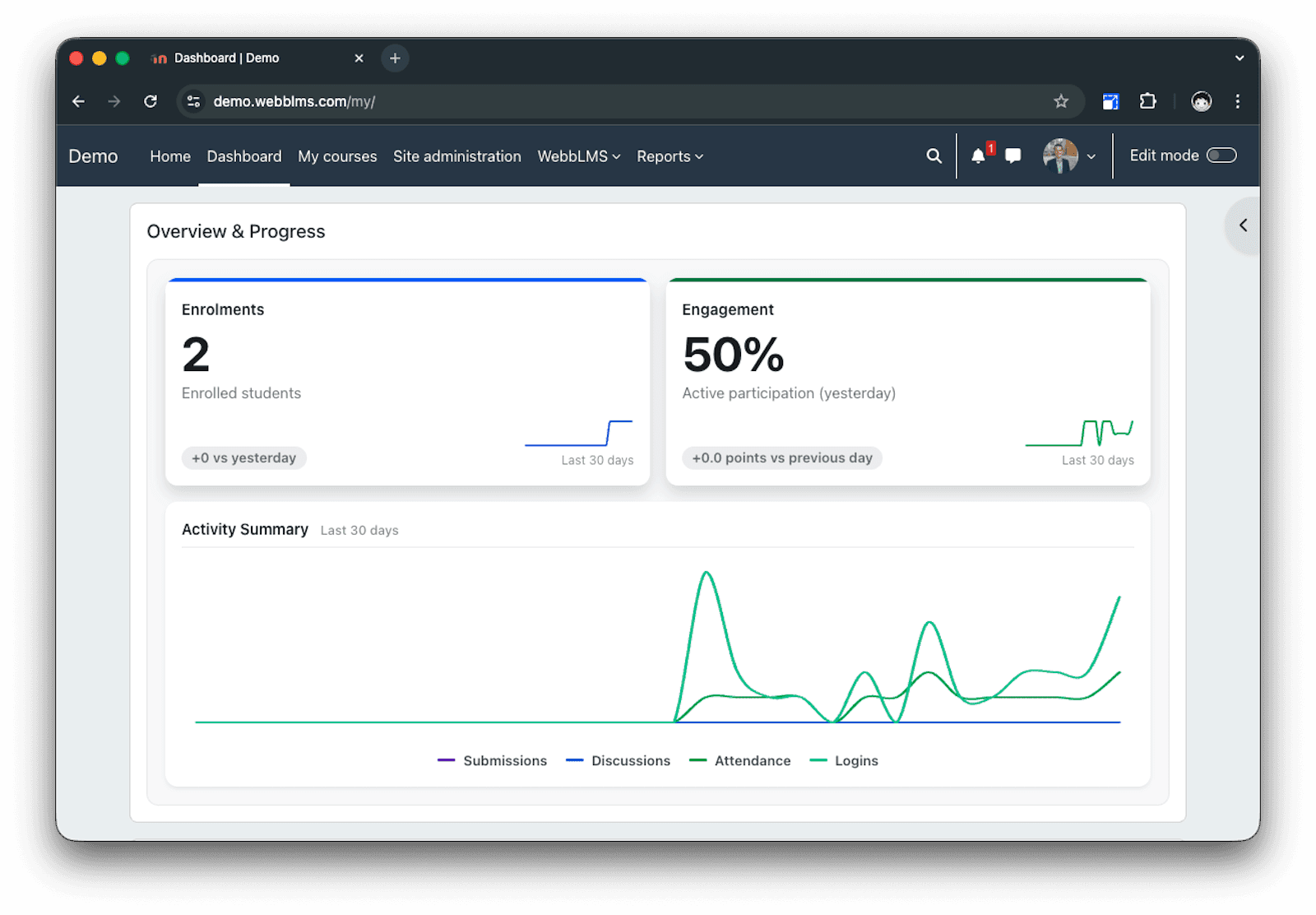Screen dimensions: 1316x915
Task: Open messages with the chat bubble icon
Action: (1012, 156)
